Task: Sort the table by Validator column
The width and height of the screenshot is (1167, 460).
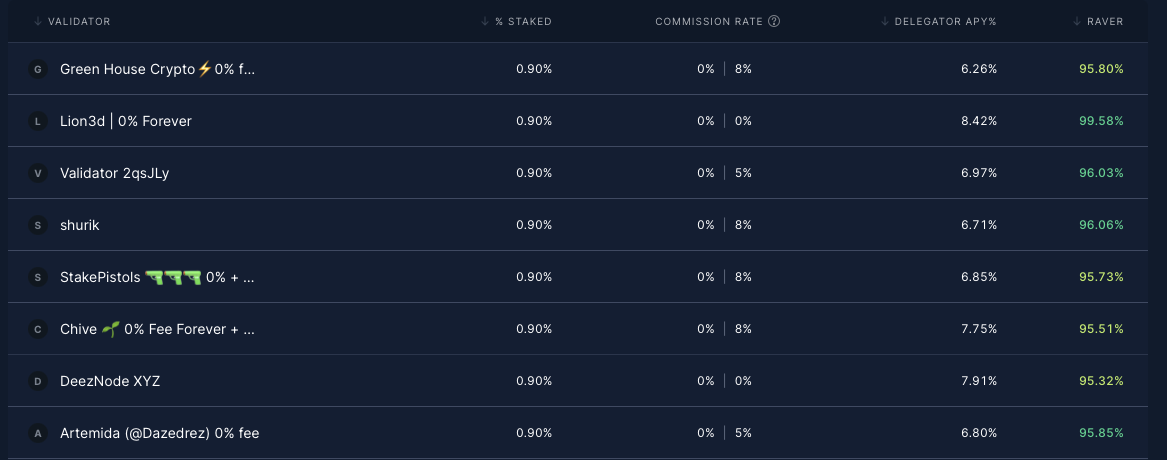Action: tap(72, 22)
